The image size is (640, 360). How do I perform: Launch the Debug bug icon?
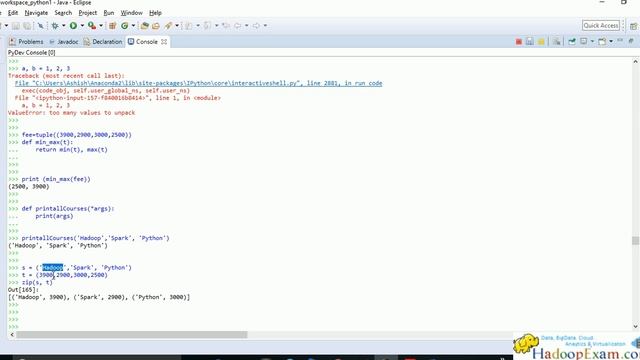[55, 26]
